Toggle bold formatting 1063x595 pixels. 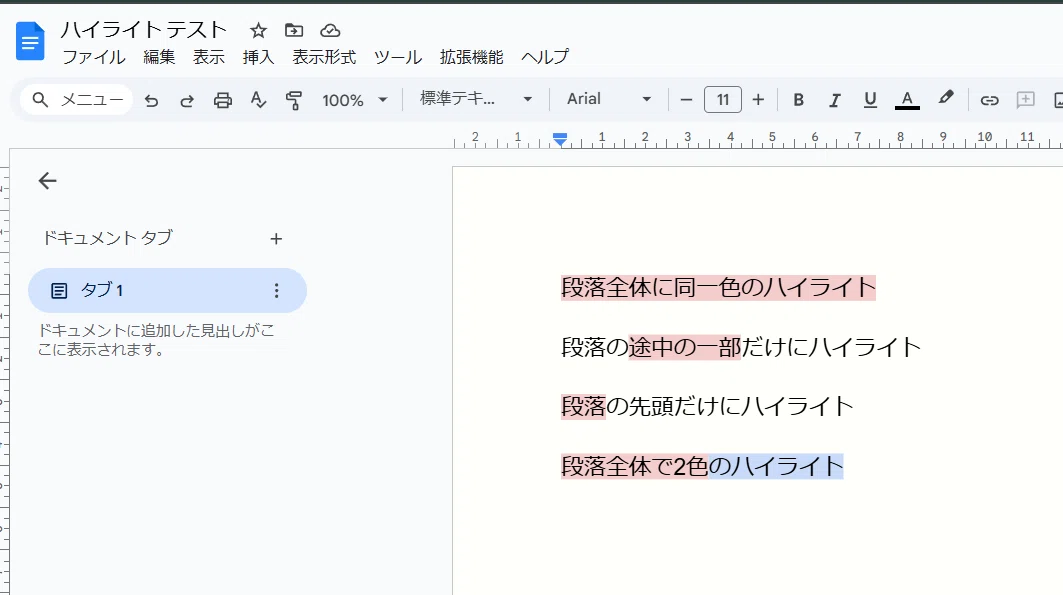click(799, 100)
